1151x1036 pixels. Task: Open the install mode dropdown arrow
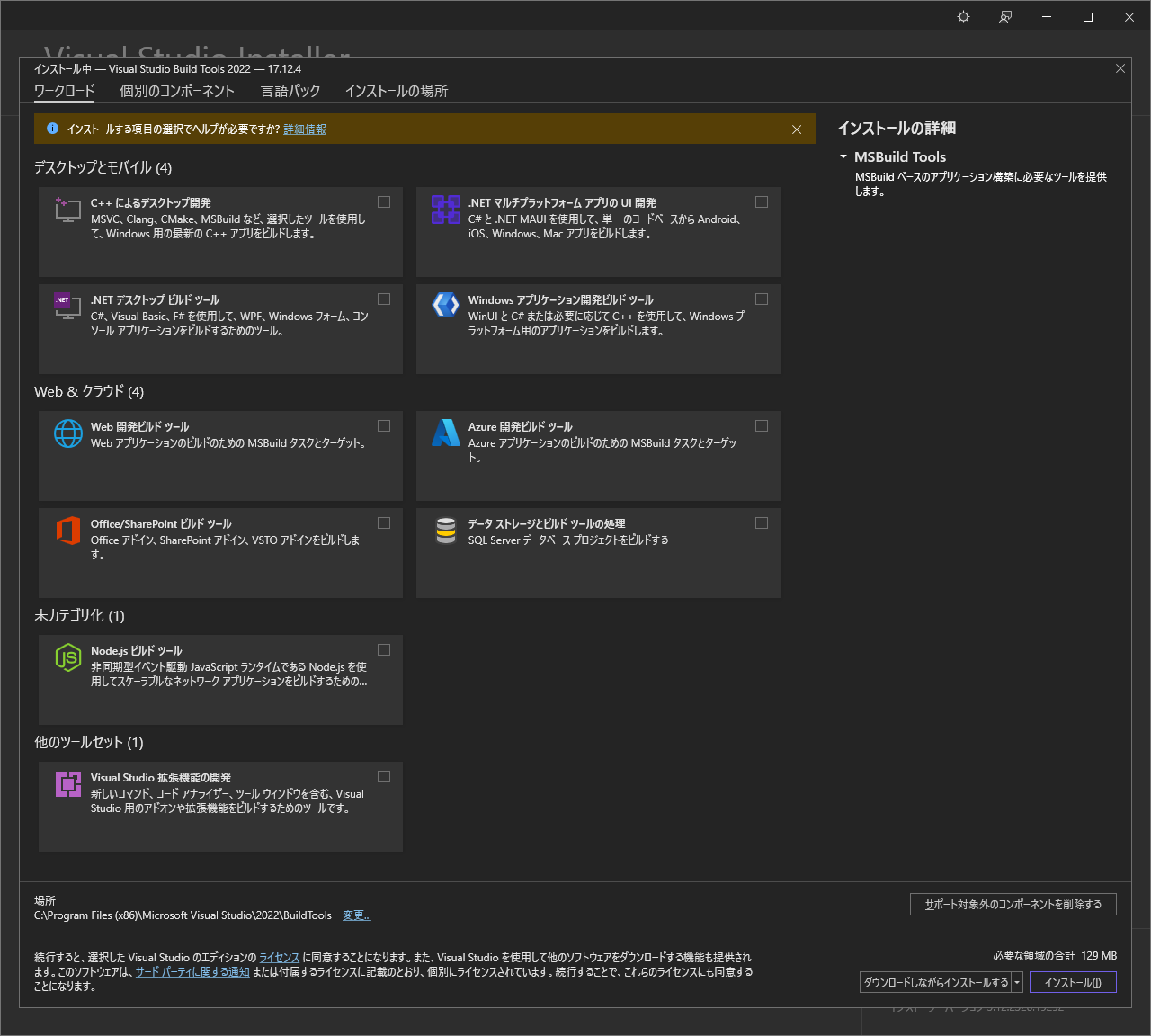(1017, 982)
